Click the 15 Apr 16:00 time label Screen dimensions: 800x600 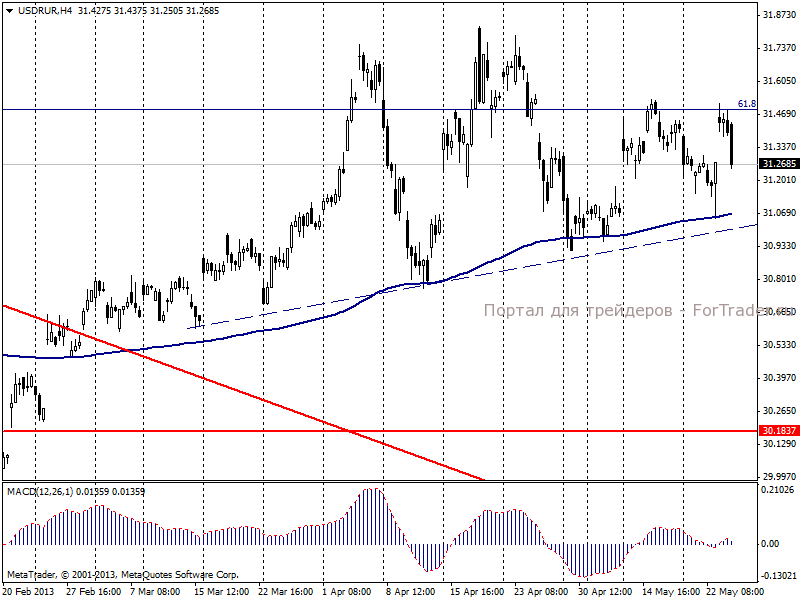[477, 592]
